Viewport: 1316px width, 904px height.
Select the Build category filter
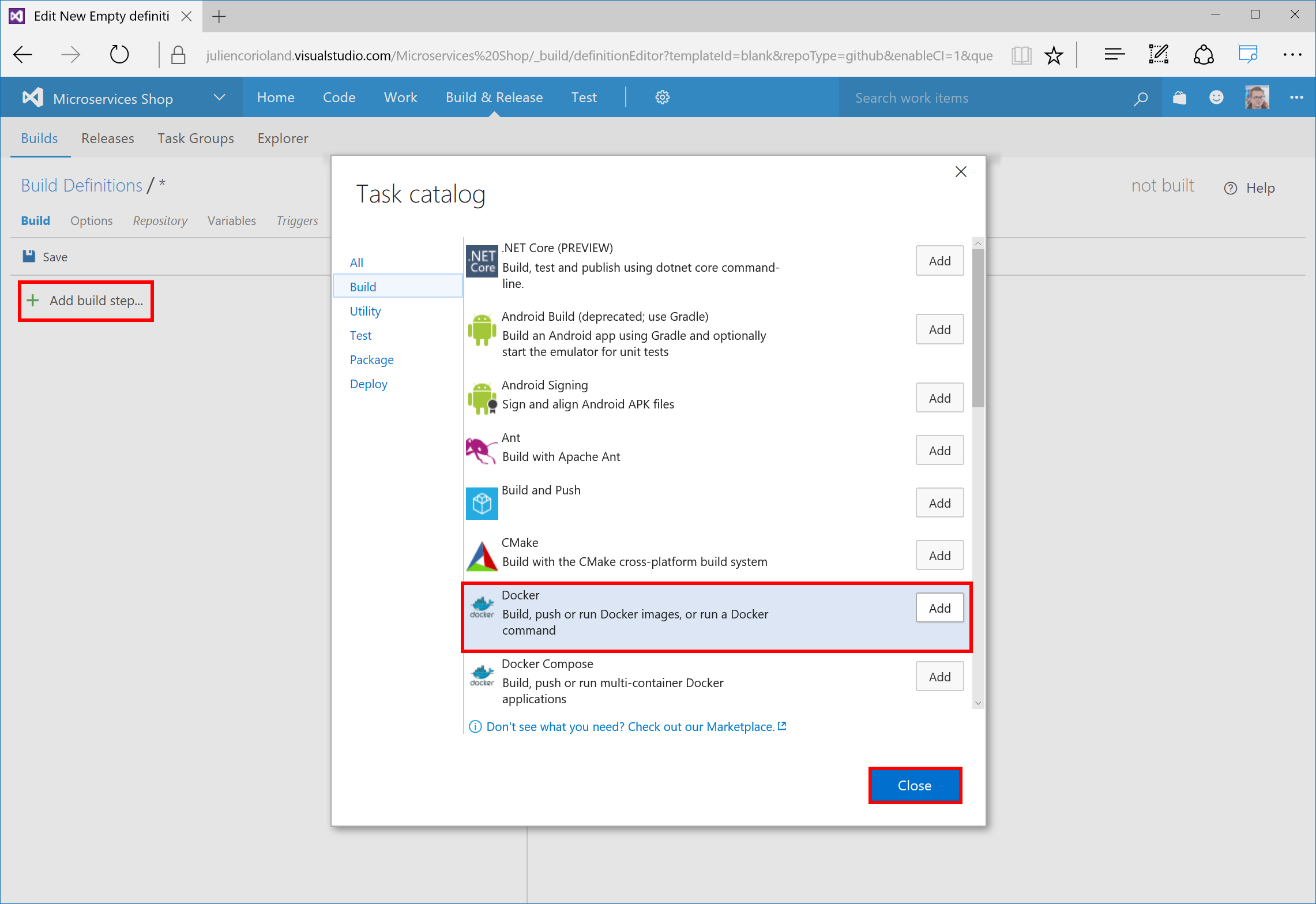coord(363,287)
